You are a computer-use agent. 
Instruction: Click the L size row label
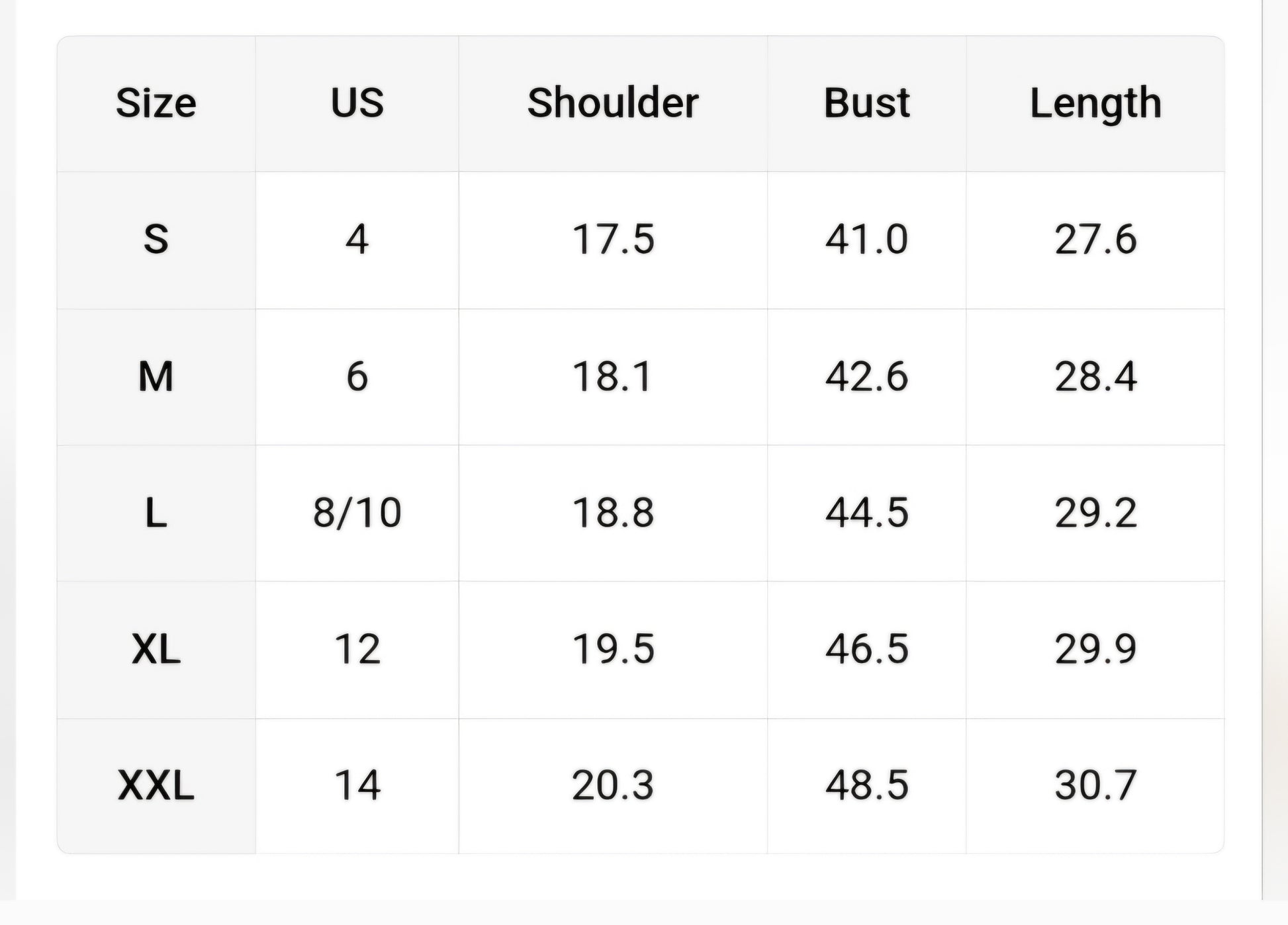(156, 513)
